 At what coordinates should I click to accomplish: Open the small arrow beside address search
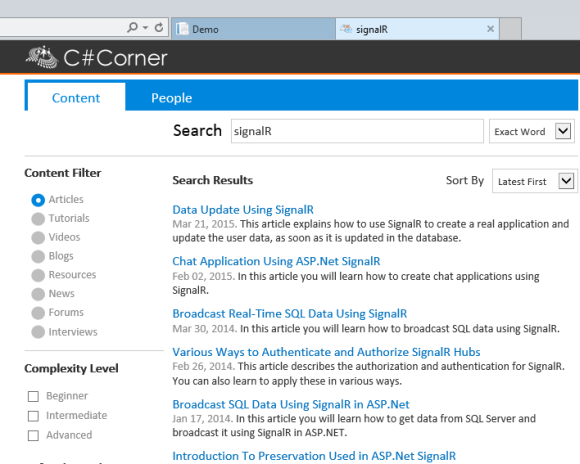coord(145,28)
